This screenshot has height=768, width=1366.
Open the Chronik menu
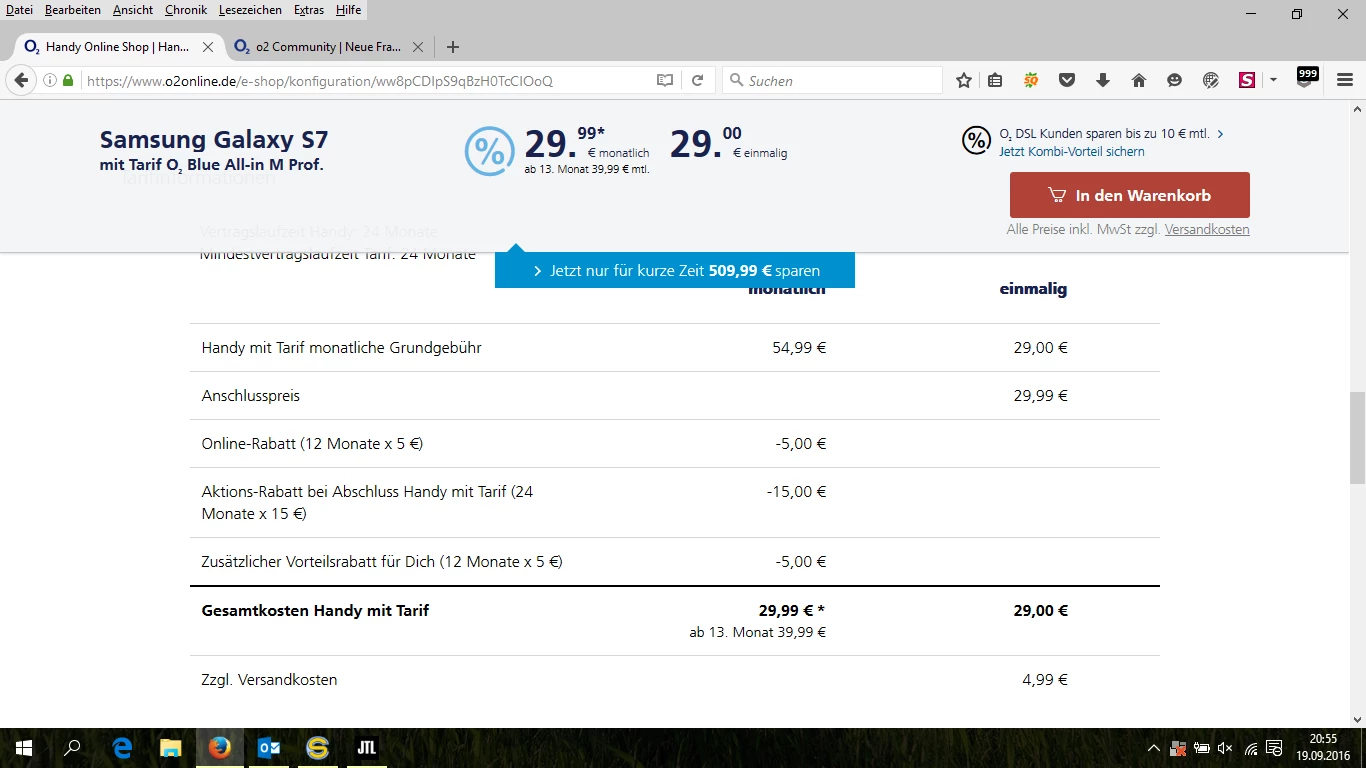click(x=186, y=10)
